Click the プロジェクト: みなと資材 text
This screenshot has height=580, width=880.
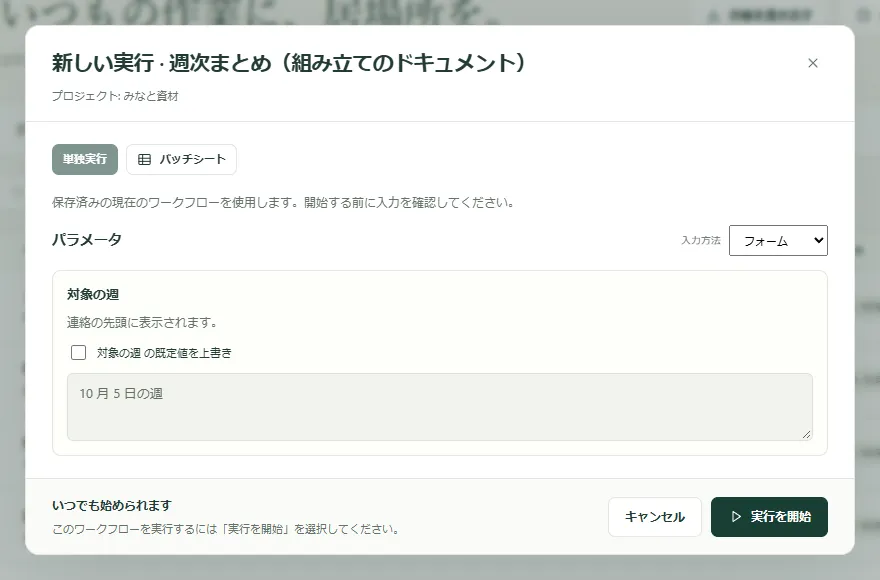point(115,96)
